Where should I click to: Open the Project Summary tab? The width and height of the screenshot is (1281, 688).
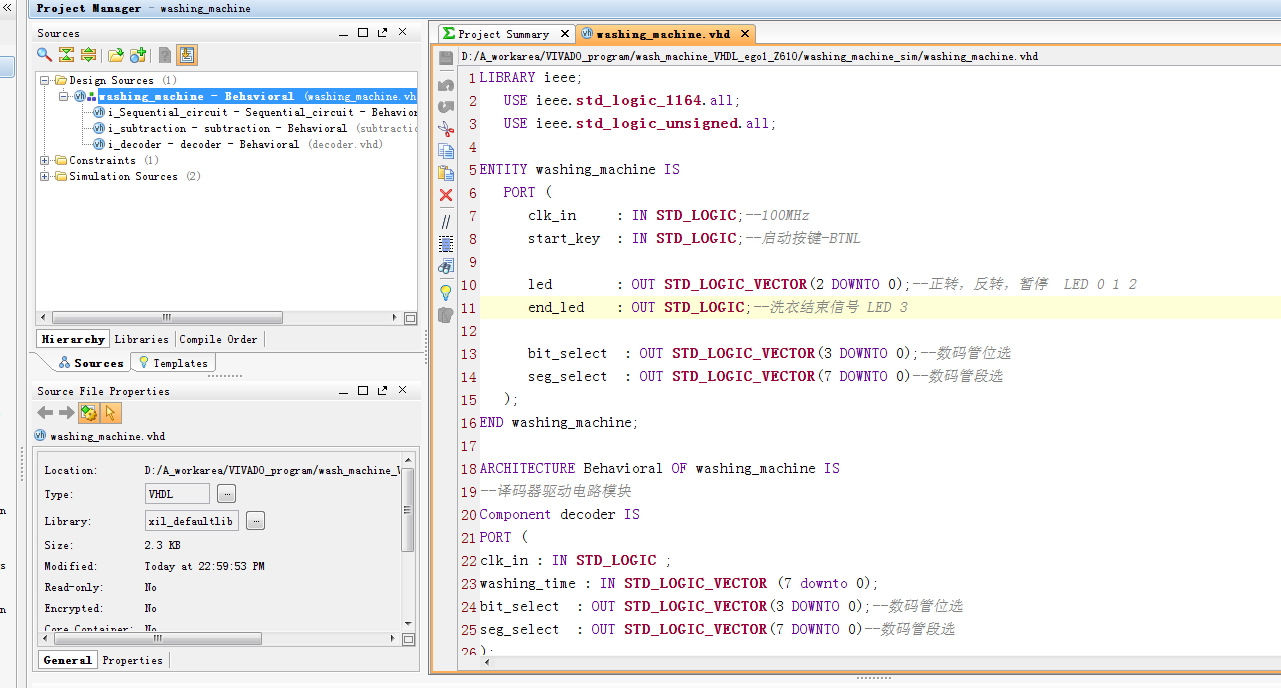[504, 34]
